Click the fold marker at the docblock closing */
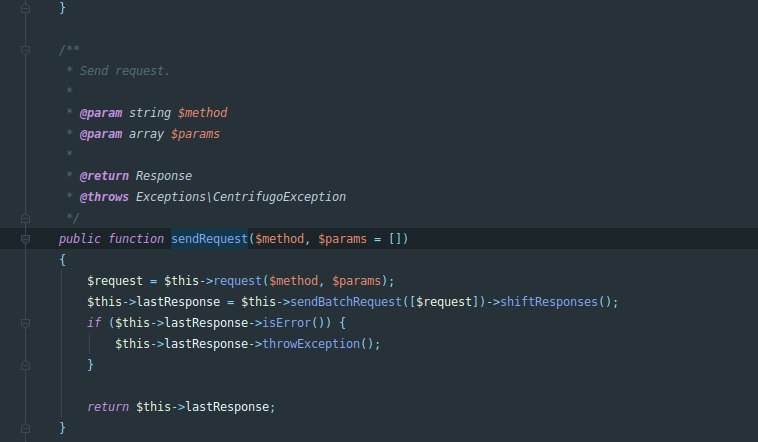 pyautogui.click(x=26, y=218)
